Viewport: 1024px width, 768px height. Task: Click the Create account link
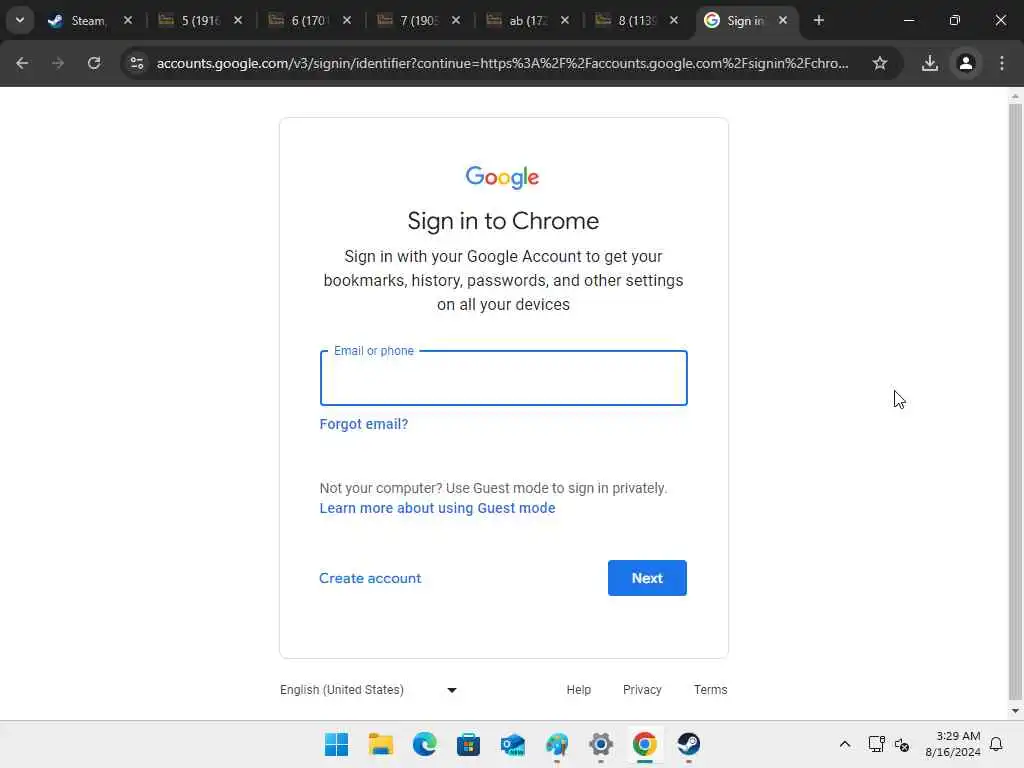(370, 578)
